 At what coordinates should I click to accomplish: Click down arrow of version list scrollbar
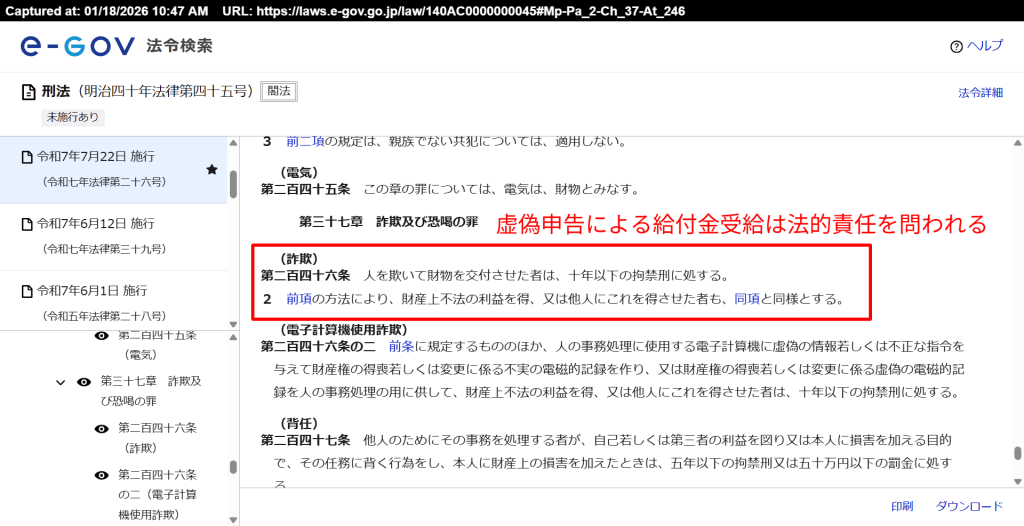[233, 324]
